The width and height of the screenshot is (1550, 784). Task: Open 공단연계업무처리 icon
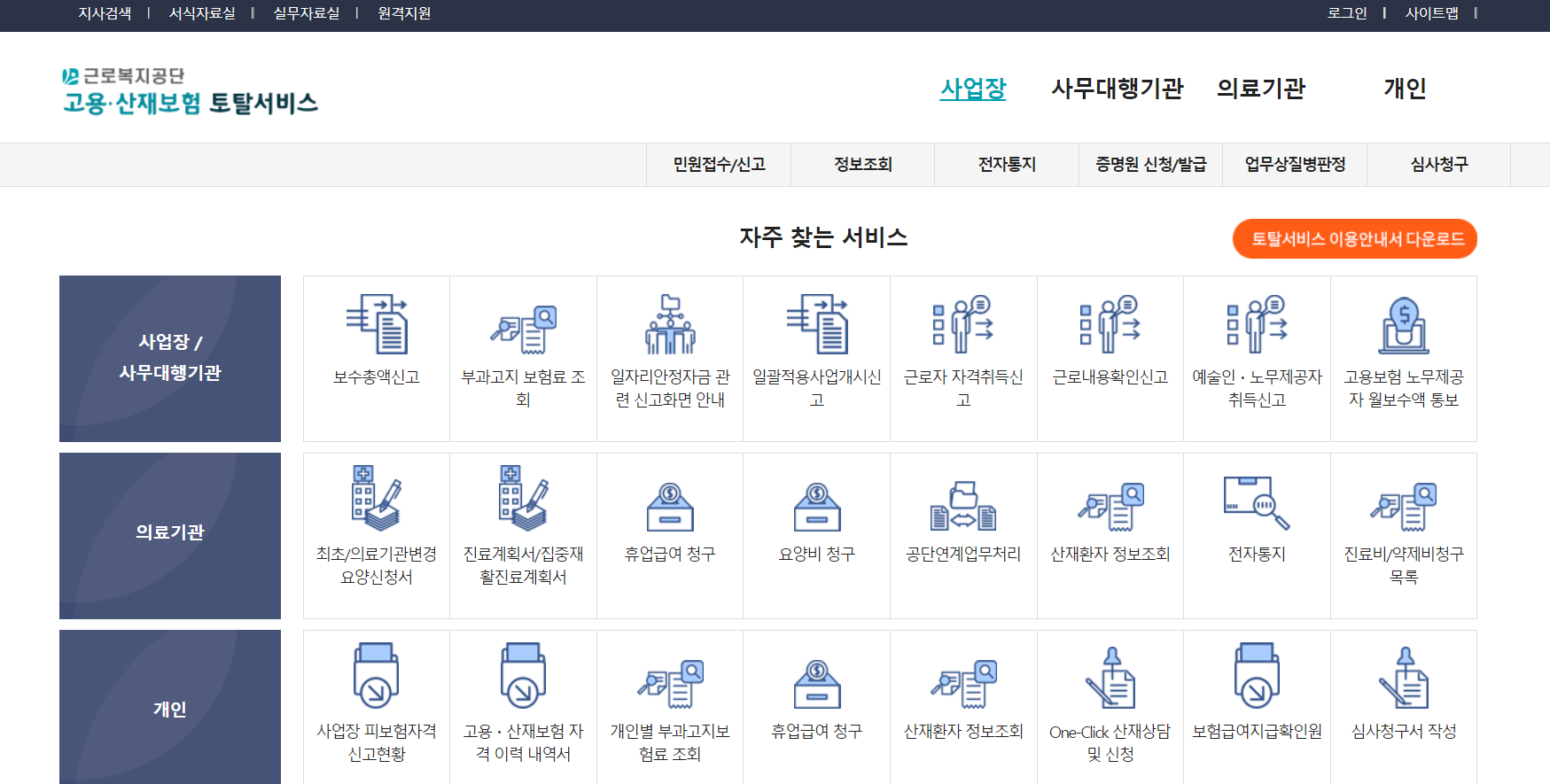(963, 506)
